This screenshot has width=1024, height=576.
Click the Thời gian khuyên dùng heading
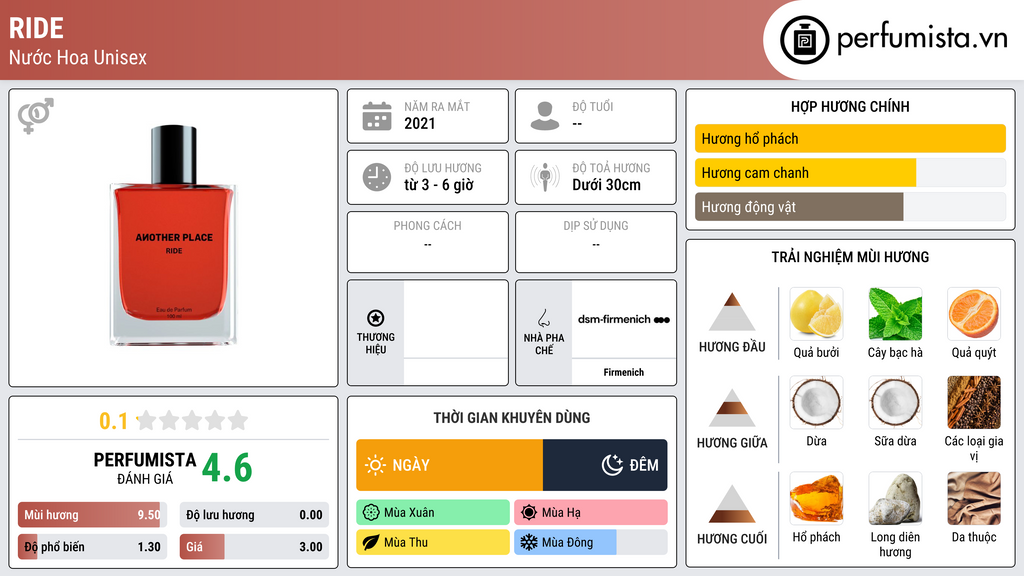pos(512,418)
